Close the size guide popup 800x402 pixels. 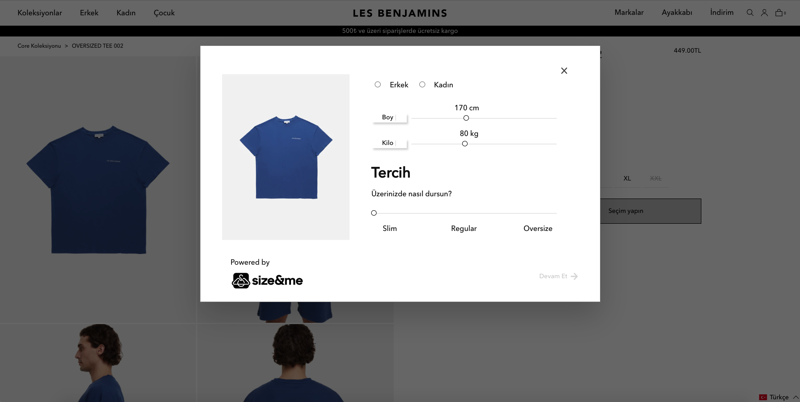pyautogui.click(x=564, y=71)
